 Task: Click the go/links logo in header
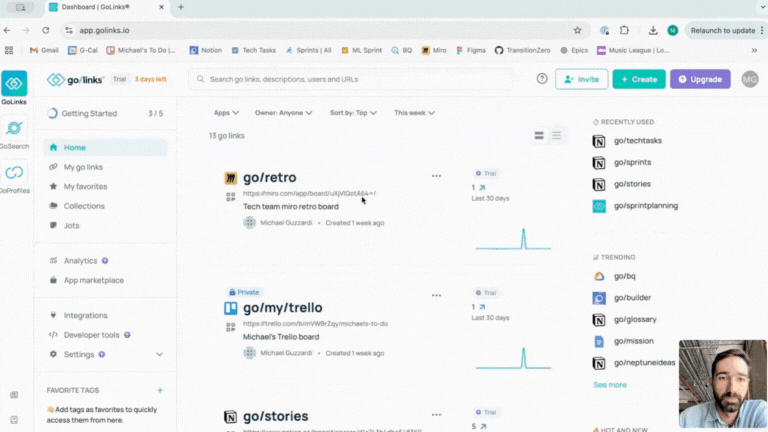[x=75, y=79]
